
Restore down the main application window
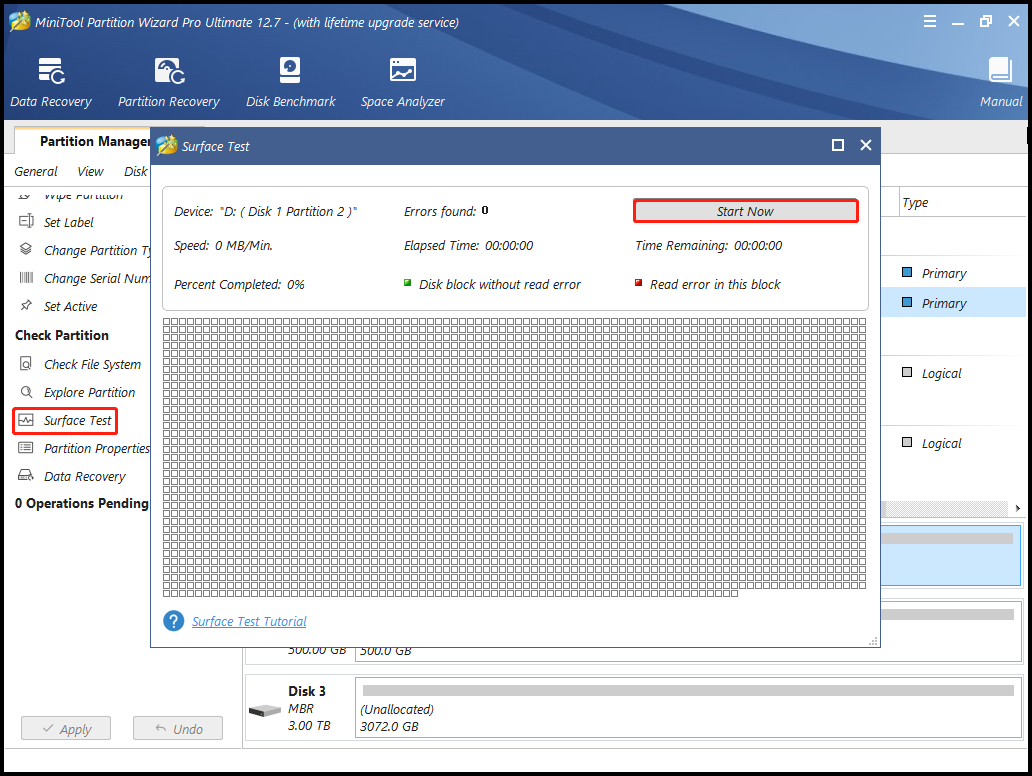(x=985, y=22)
